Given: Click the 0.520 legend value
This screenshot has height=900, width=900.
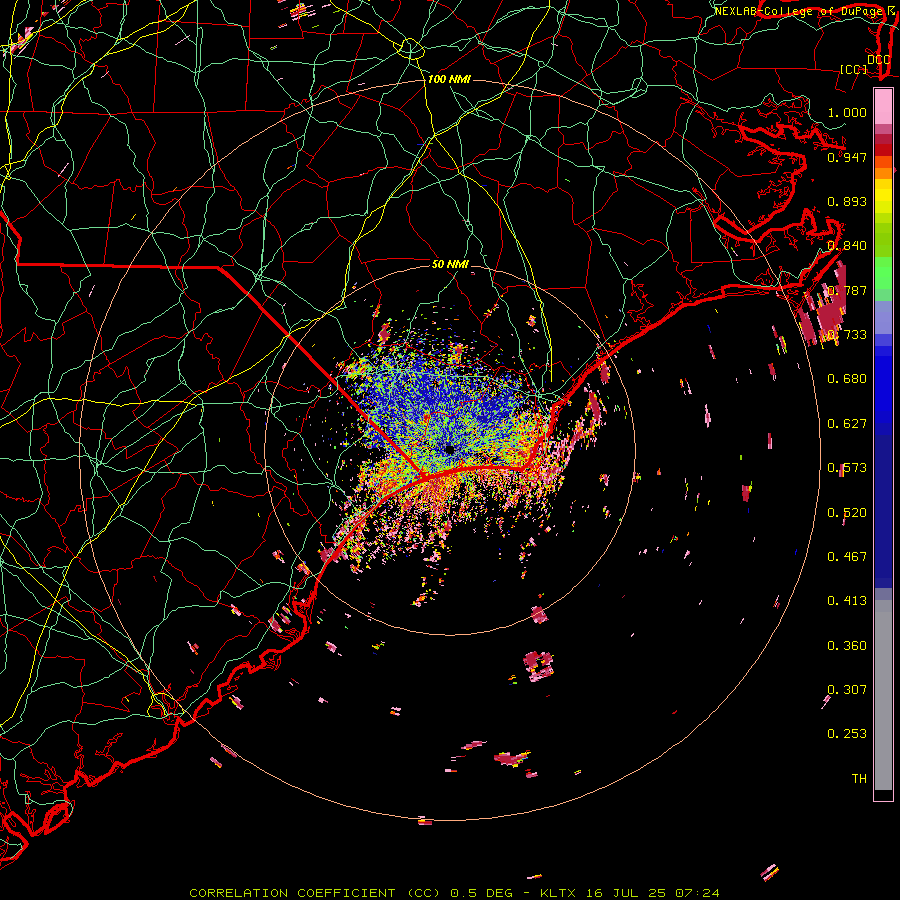Looking at the screenshot, I should pos(847,513).
